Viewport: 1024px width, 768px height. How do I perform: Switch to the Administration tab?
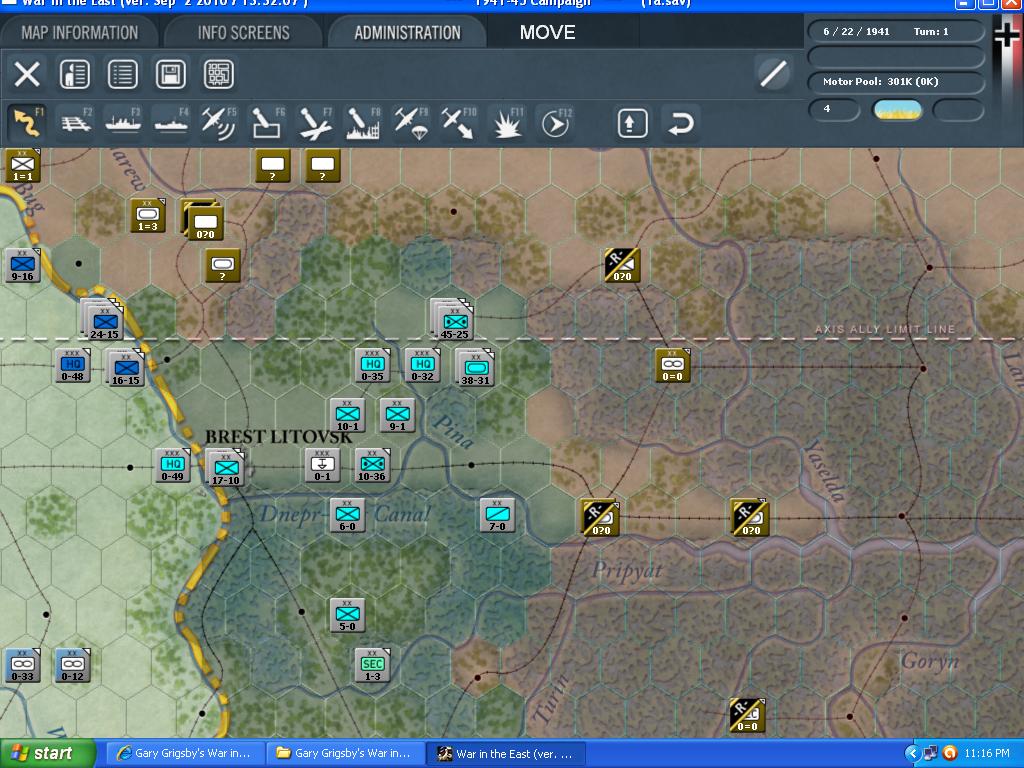[x=408, y=32]
